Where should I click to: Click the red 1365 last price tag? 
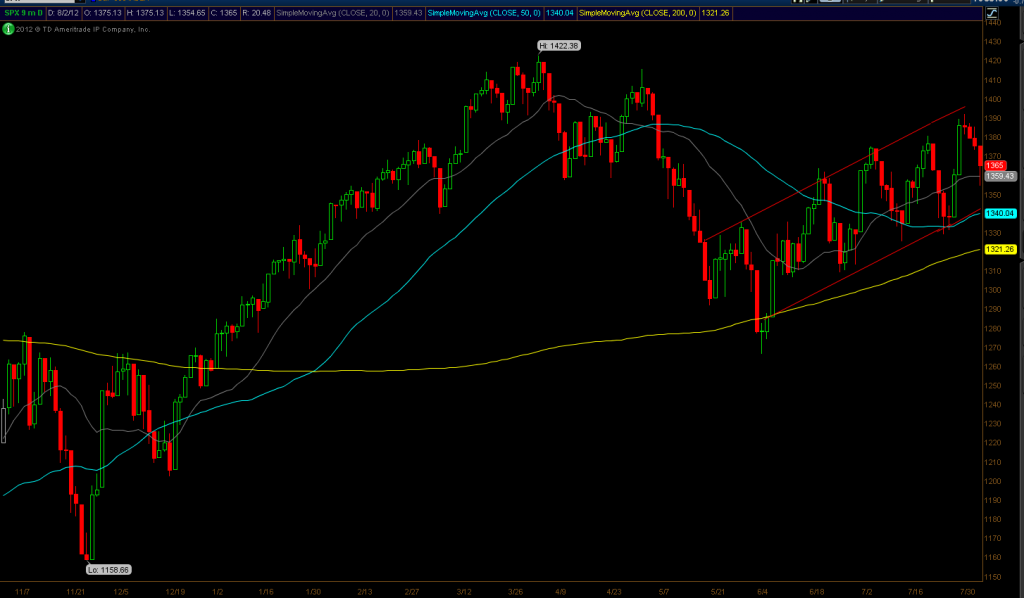(x=995, y=166)
